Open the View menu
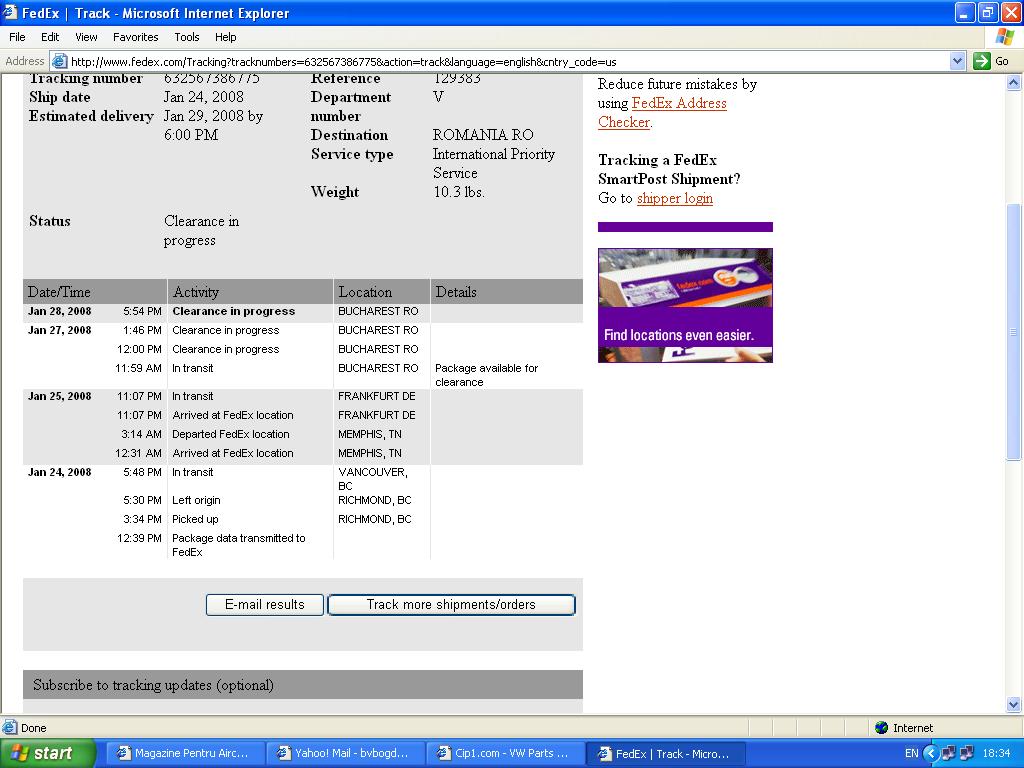 [86, 37]
